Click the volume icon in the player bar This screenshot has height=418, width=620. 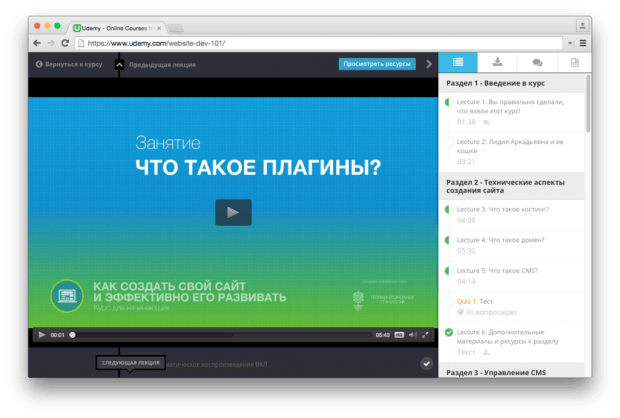coord(413,335)
